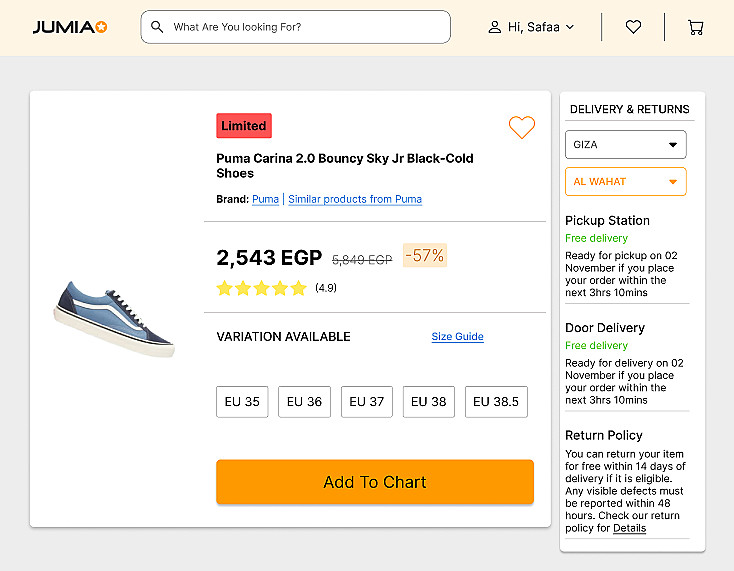This screenshot has height=571, width=734.
Task: Click the red Limited badge
Action: pos(244,126)
